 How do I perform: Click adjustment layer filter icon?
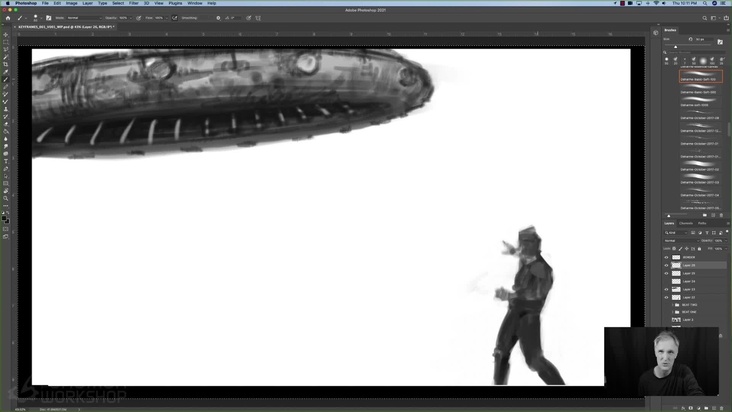tap(700, 232)
